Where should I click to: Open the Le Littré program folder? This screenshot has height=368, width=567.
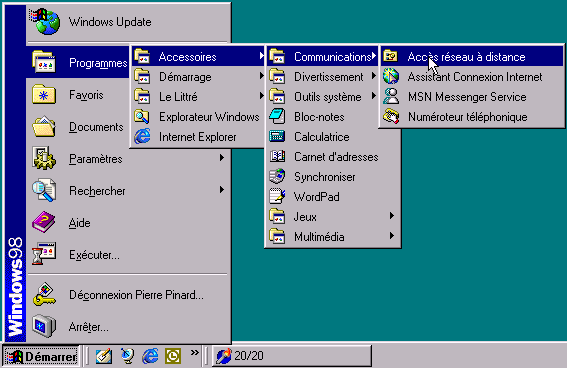[x=198, y=97]
